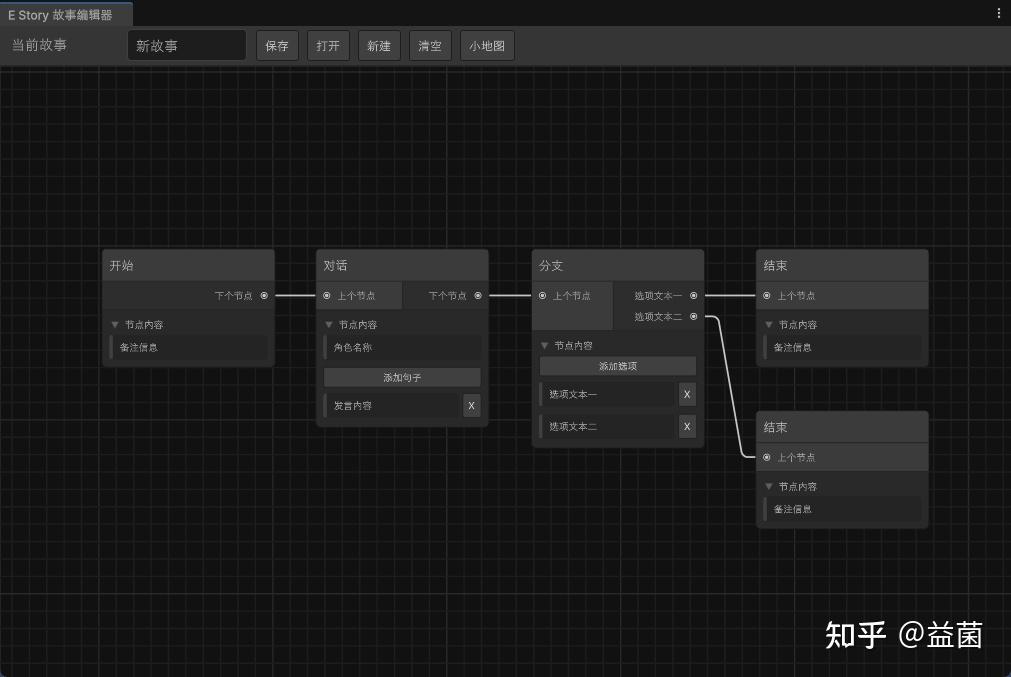This screenshot has height=677, width=1011.
Task: Click the 新故事 story name field
Action: [186, 44]
